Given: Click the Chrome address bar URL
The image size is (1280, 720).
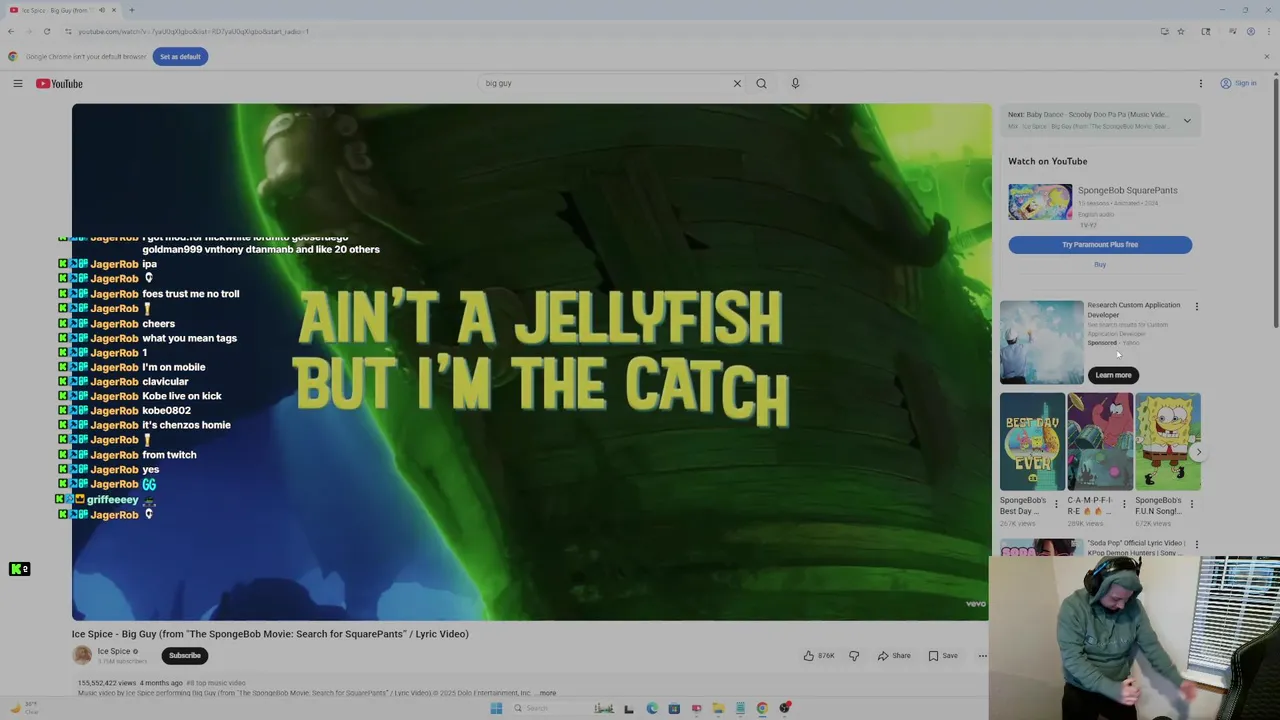Looking at the screenshot, I should (x=193, y=32).
